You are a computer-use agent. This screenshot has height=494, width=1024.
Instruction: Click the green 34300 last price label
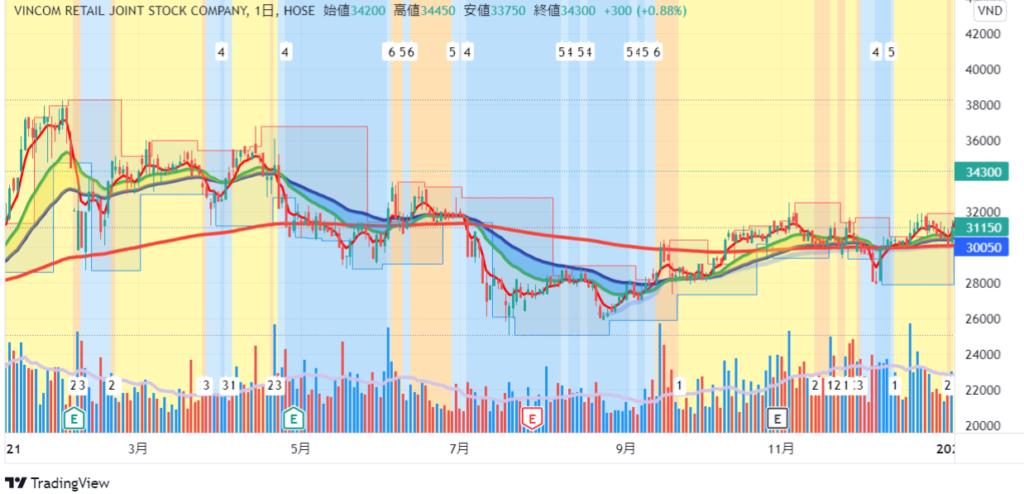(x=982, y=172)
